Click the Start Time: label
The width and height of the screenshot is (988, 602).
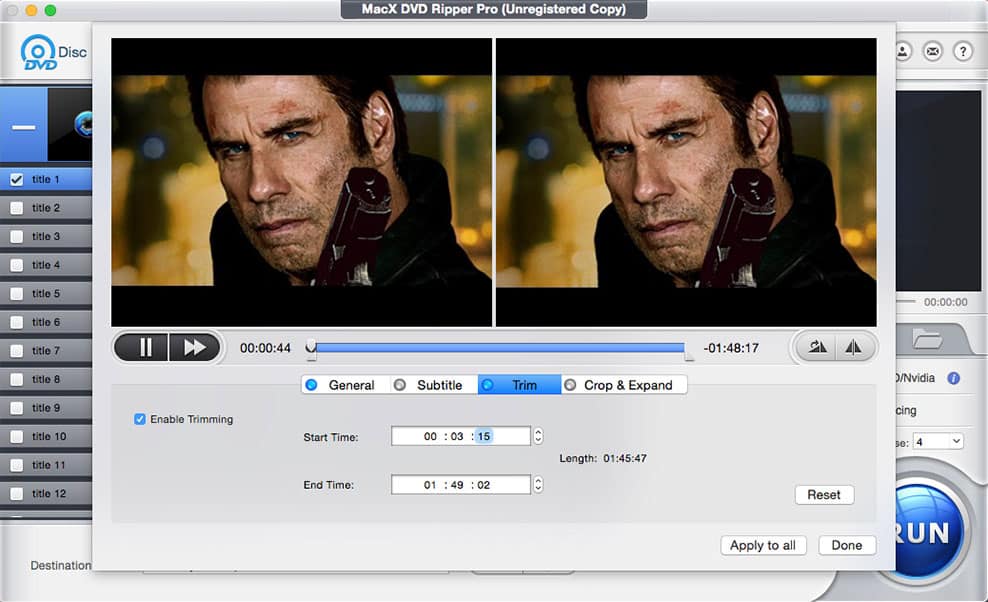(x=331, y=437)
